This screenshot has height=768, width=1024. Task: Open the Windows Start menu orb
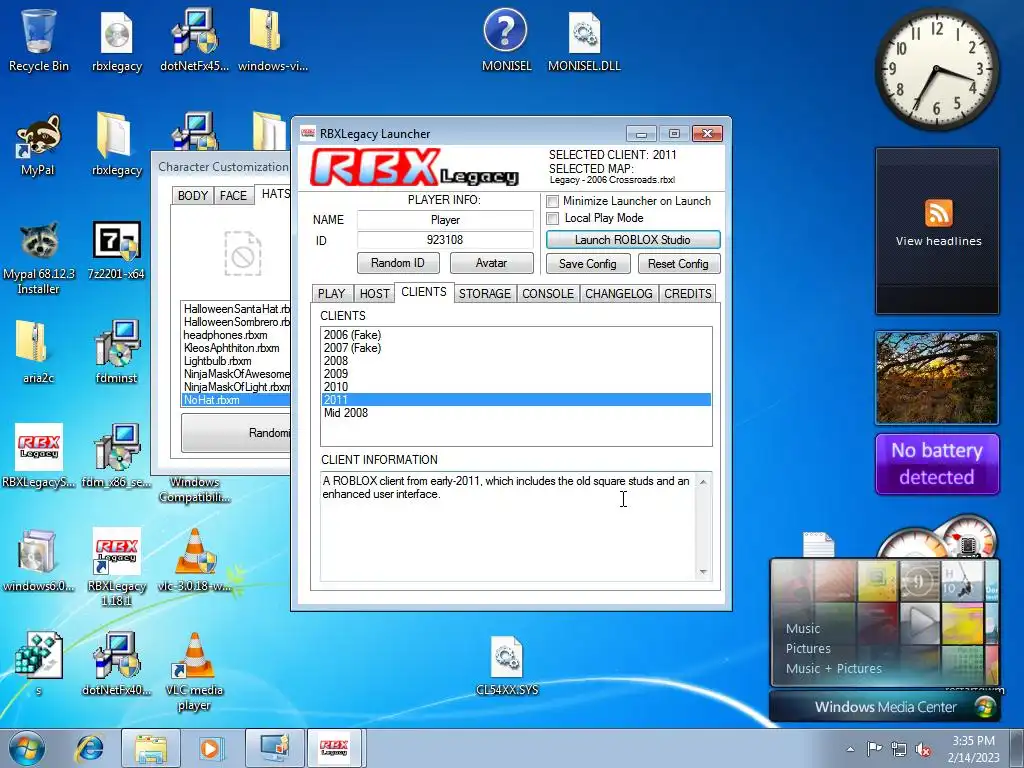(x=27, y=748)
